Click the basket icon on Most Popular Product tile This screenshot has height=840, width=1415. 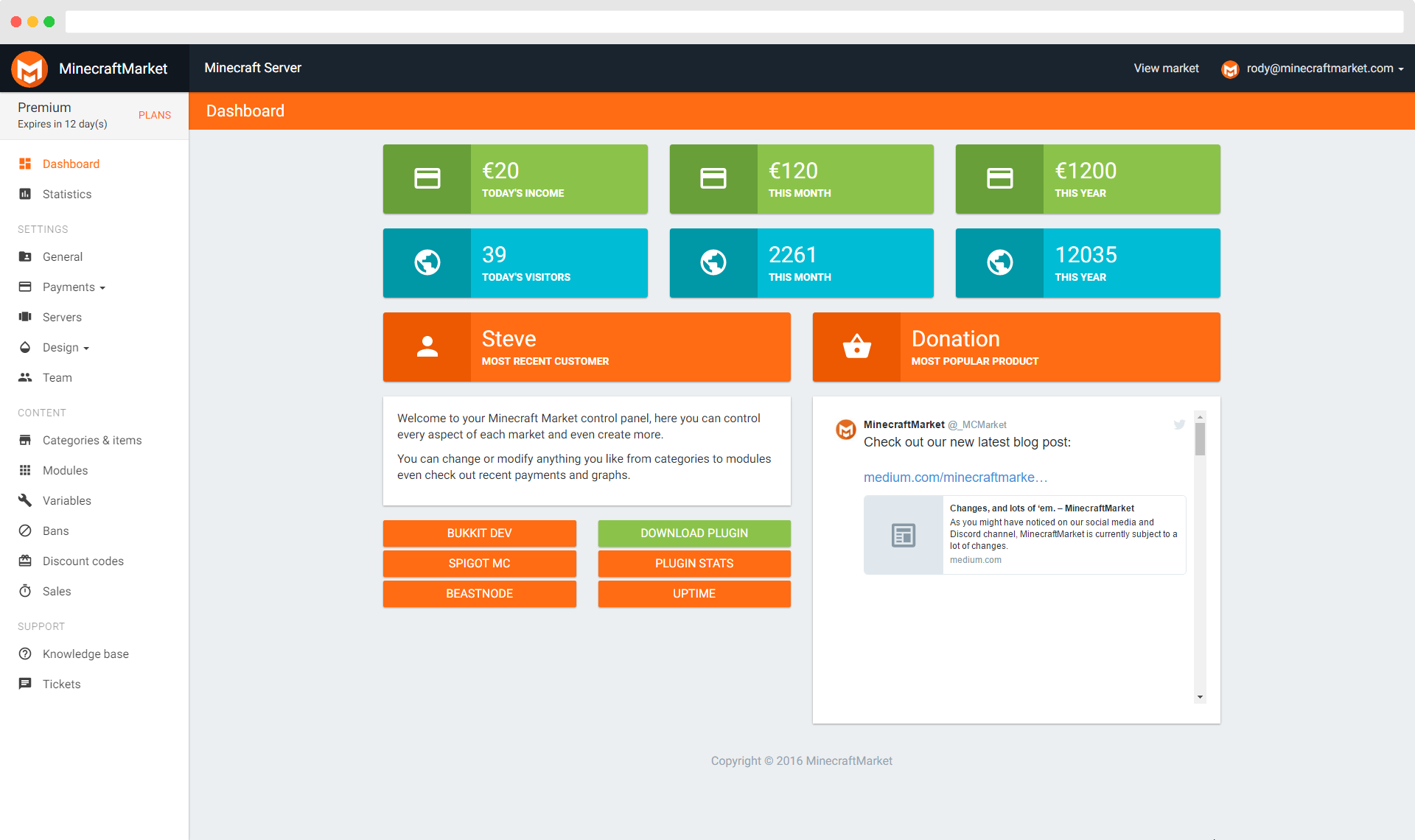857,346
